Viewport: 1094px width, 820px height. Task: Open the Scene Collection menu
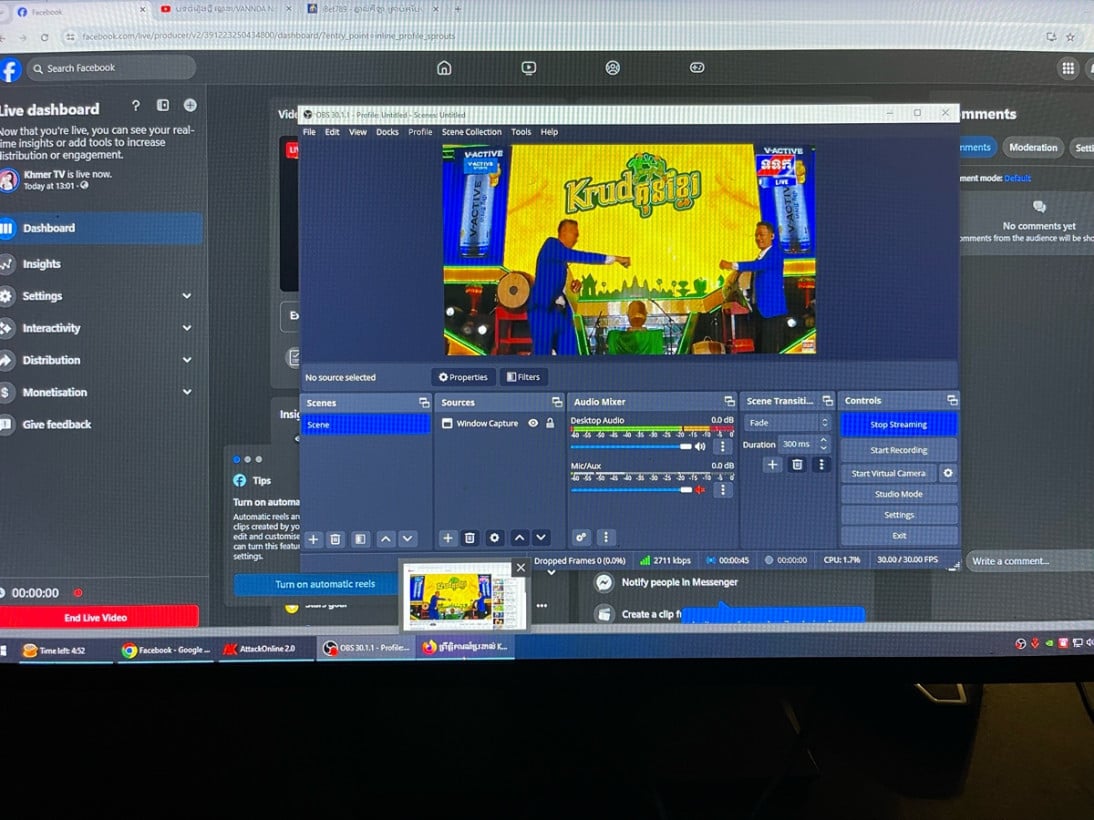pyautogui.click(x=471, y=132)
